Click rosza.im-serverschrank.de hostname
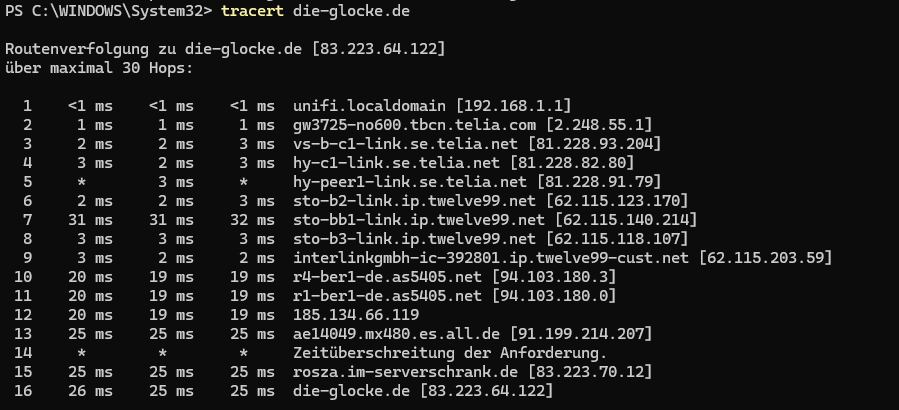Viewport: 899px width, 410px height. coord(405,372)
